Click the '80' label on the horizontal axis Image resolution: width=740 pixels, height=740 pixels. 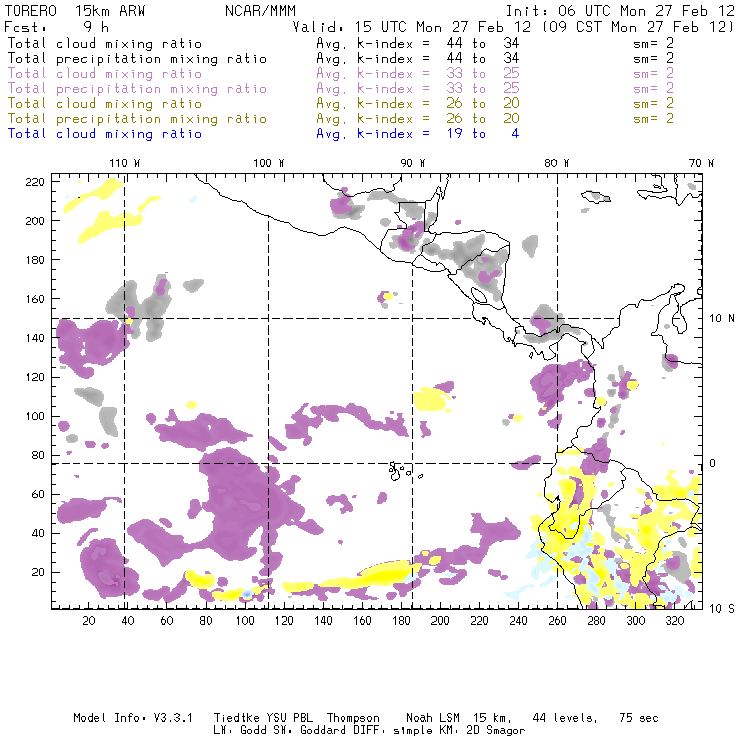coord(206,621)
